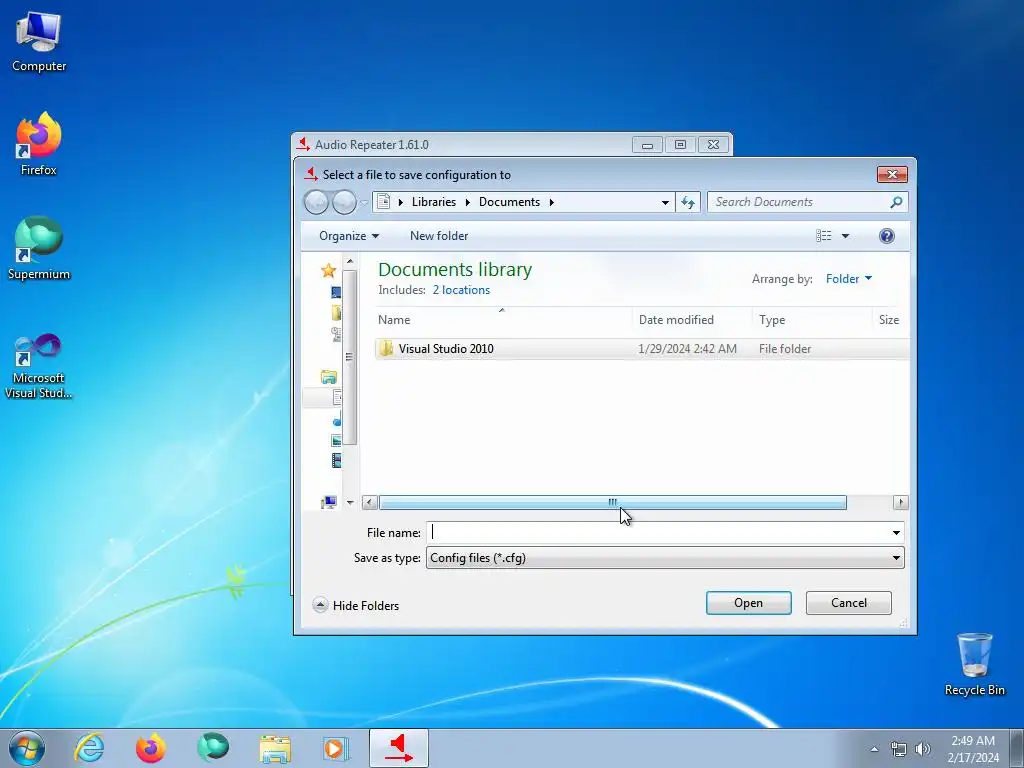The height and width of the screenshot is (768, 1024).
Task: Open Desktop shortcut in navigation pane
Action: 336,293
